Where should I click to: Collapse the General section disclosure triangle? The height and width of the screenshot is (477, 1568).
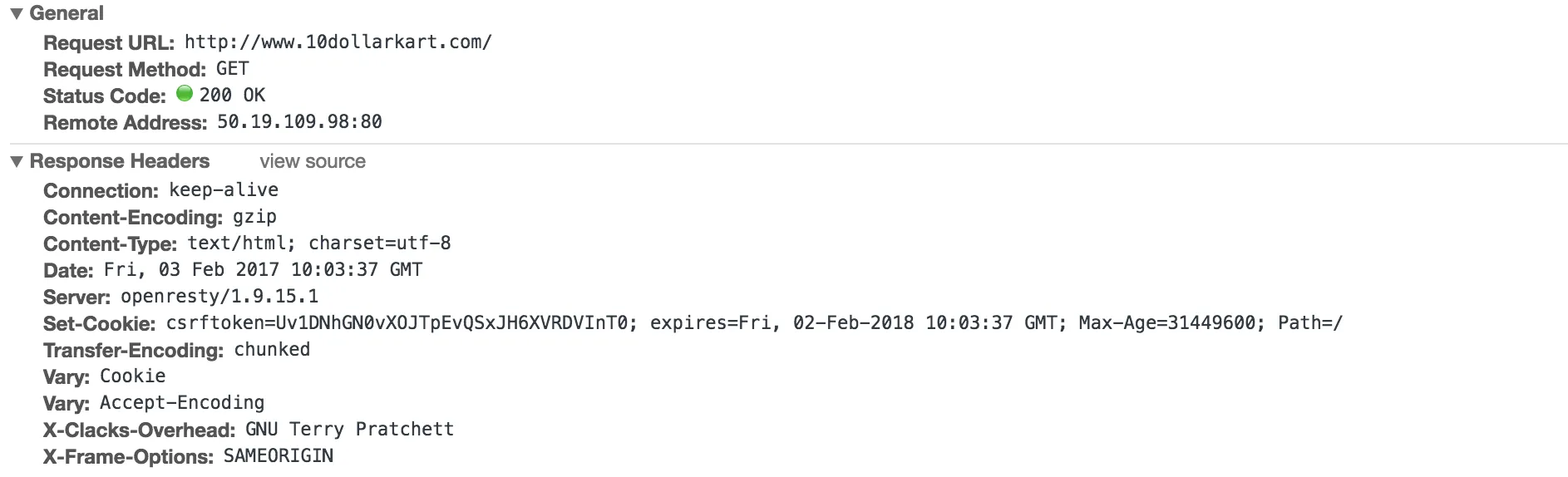[x=17, y=14]
